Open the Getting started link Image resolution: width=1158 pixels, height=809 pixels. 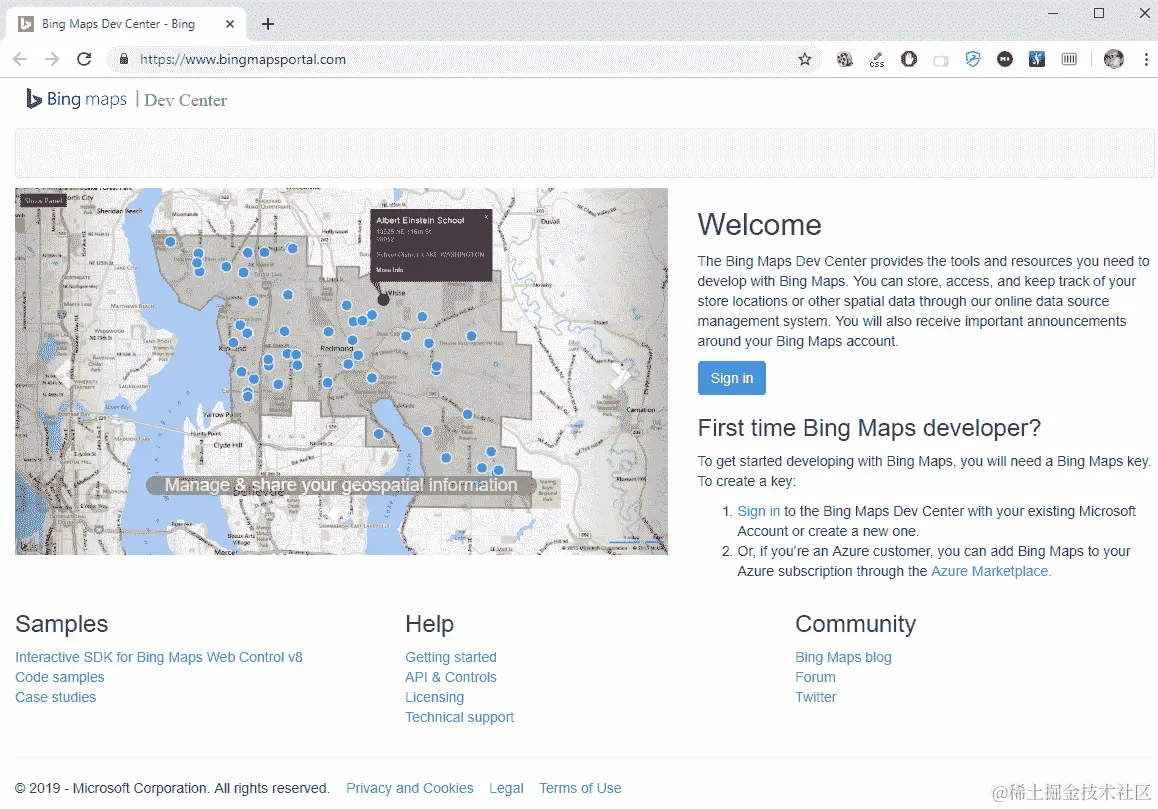click(450, 657)
